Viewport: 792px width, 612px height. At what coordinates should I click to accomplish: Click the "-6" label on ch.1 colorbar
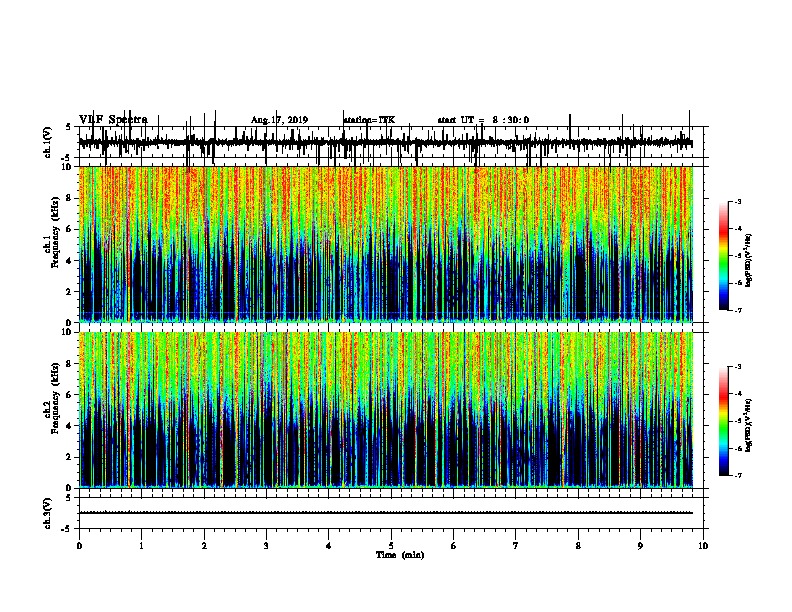(737, 283)
